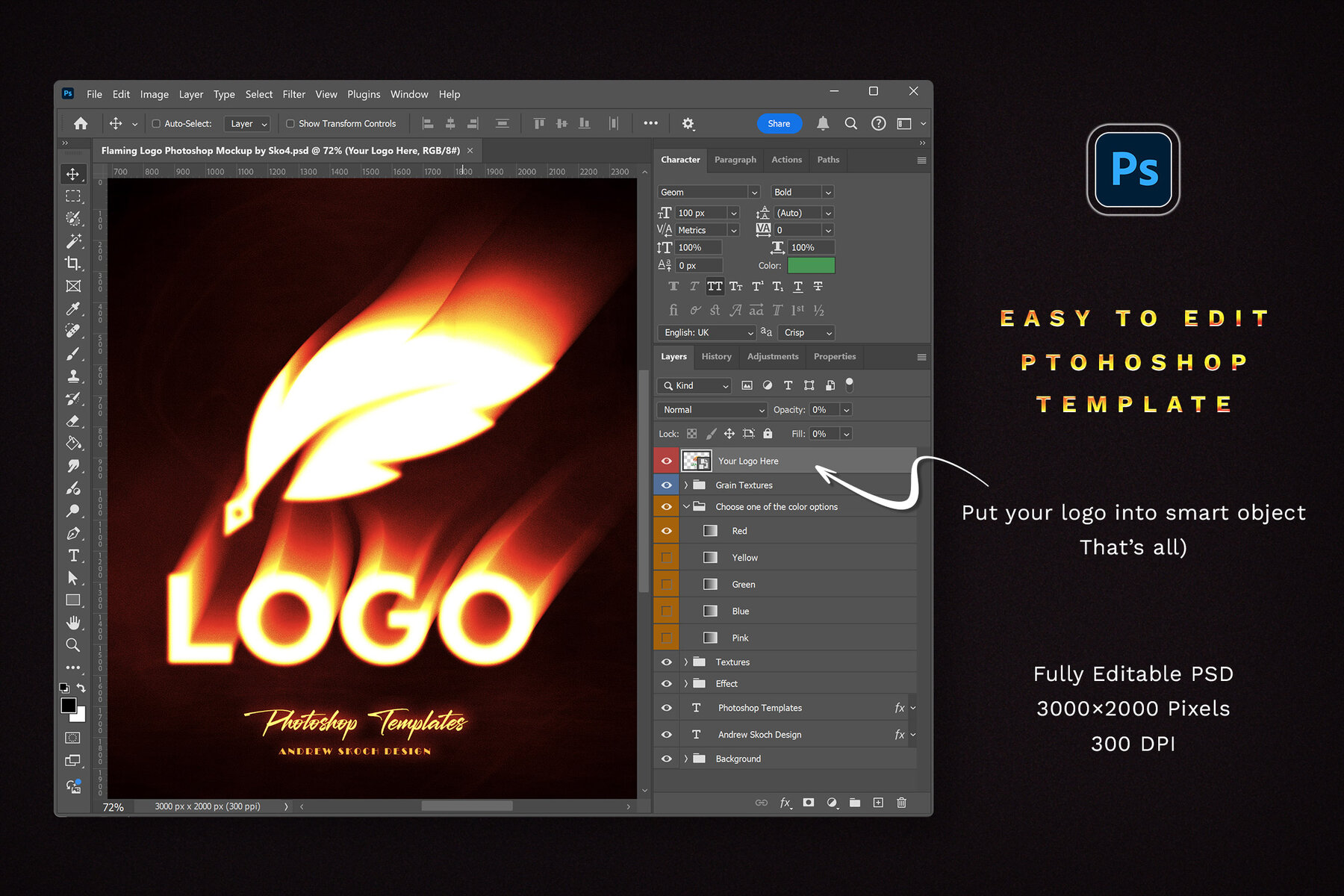Hide the Your Logo Here layer
The height and width of the screenshot is (896, 1344).
point(665,461)
